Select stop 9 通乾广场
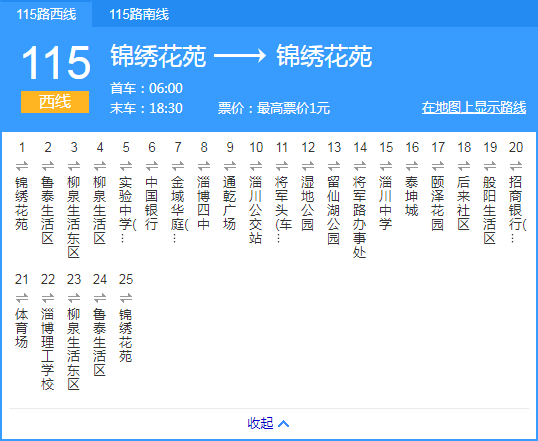 [230, 203]
